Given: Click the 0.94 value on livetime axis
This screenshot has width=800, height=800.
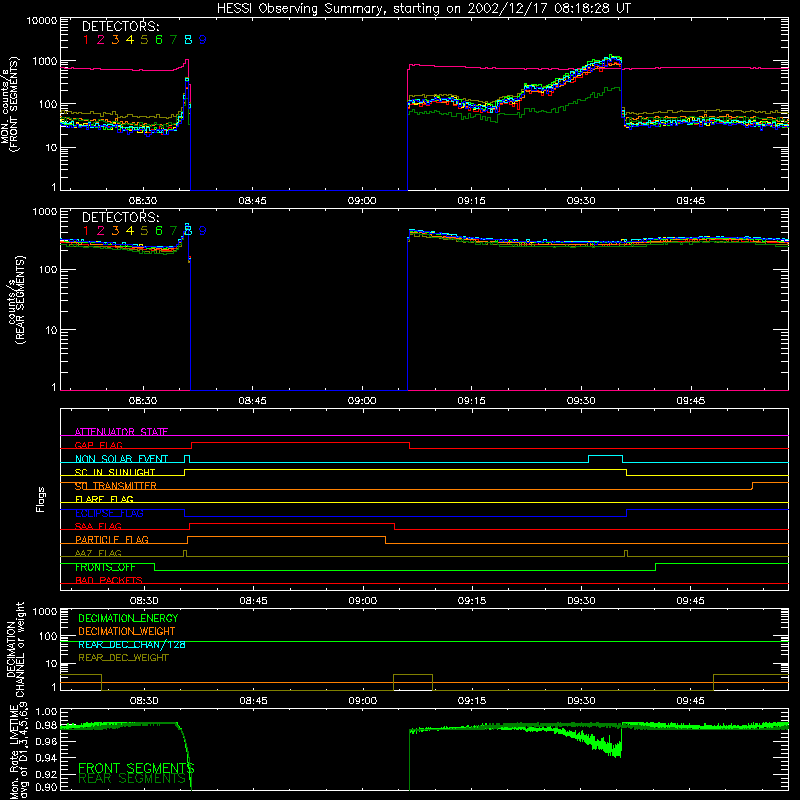Looking at the screenshot, I should [46, 758].
